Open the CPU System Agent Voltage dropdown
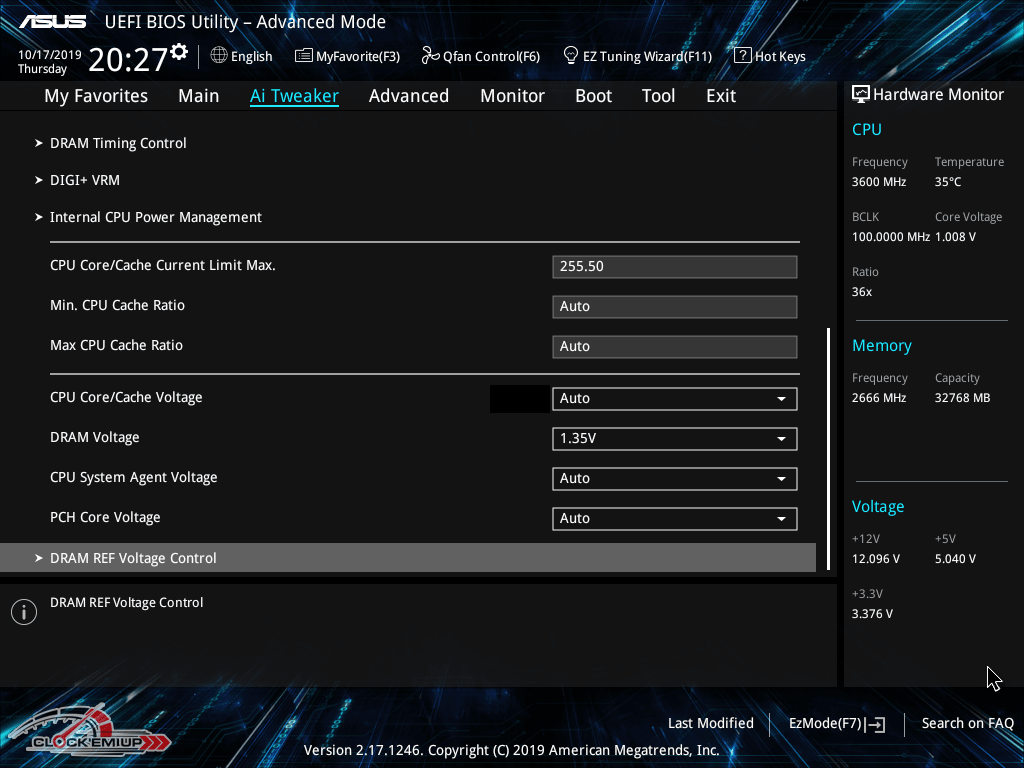The height and width of the screenshot is (768, 1024). 674,478
